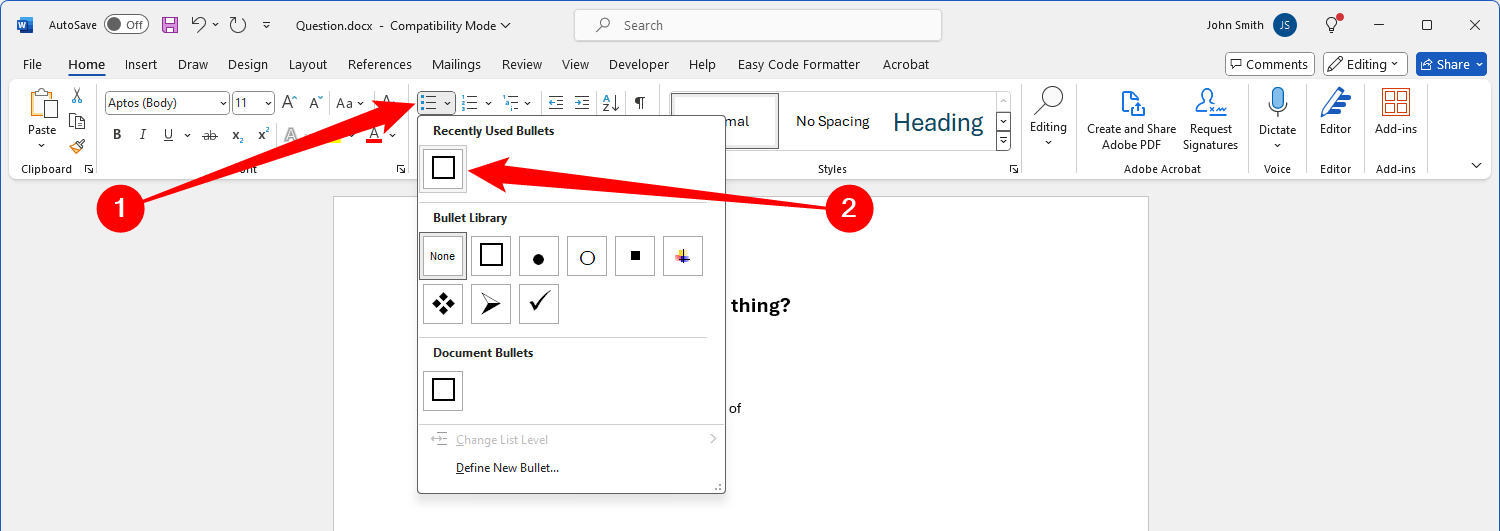Toggle Underline formatting
This screenshot has height=531, width=1500.
click(168, 135)
